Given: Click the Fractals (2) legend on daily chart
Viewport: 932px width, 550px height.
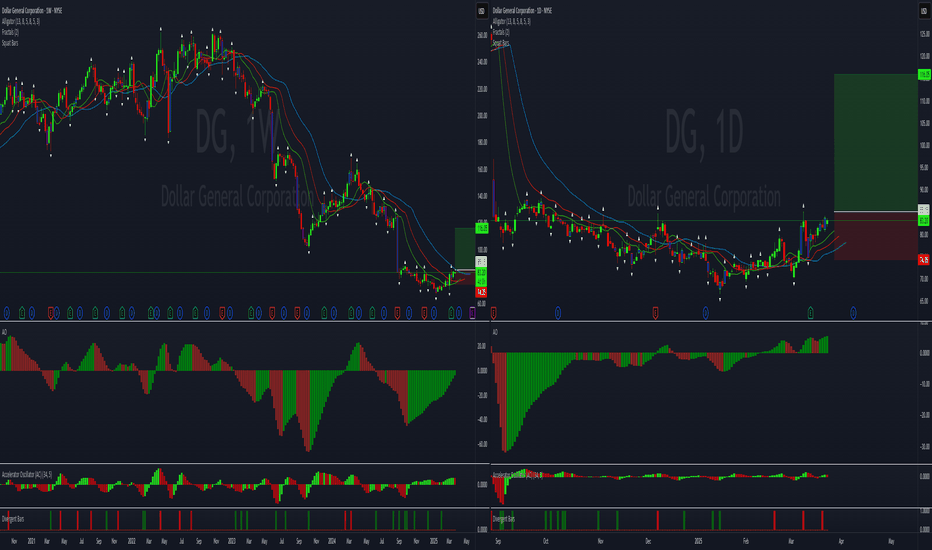Looking at the screenshot, I should pos(501,32).
